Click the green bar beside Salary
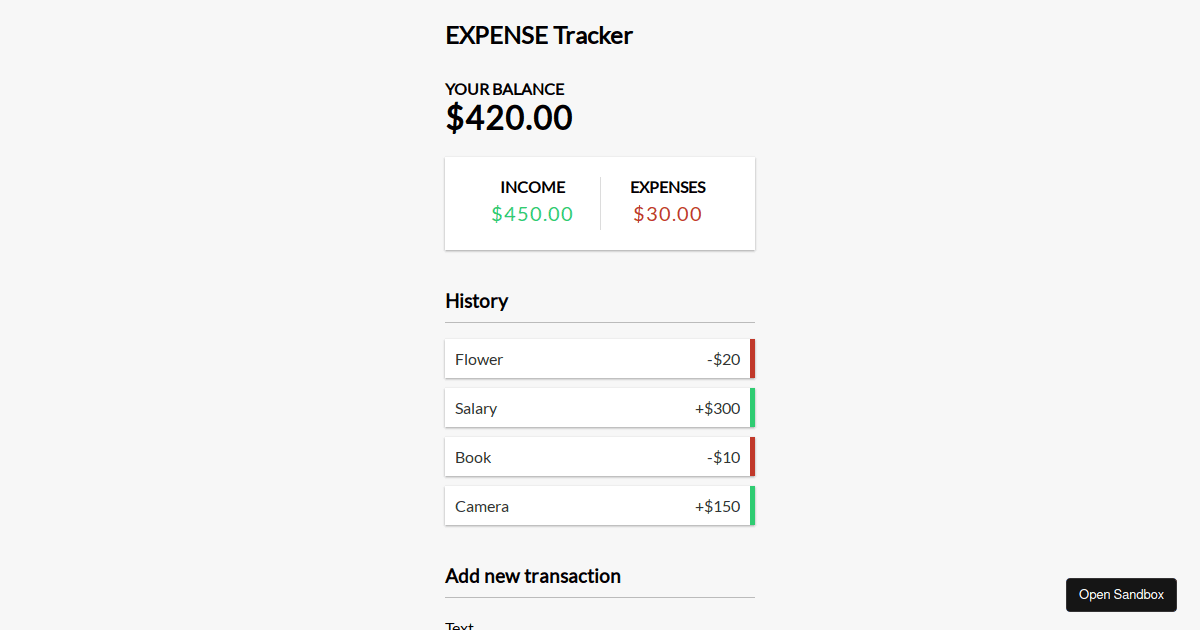1200x630 pixels. tap(752, 408)
